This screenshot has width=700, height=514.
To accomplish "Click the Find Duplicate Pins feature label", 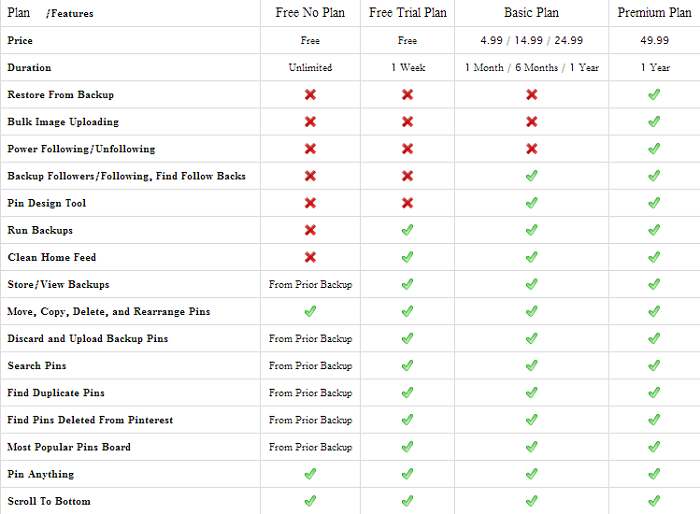I will click(x=56, y=393).
